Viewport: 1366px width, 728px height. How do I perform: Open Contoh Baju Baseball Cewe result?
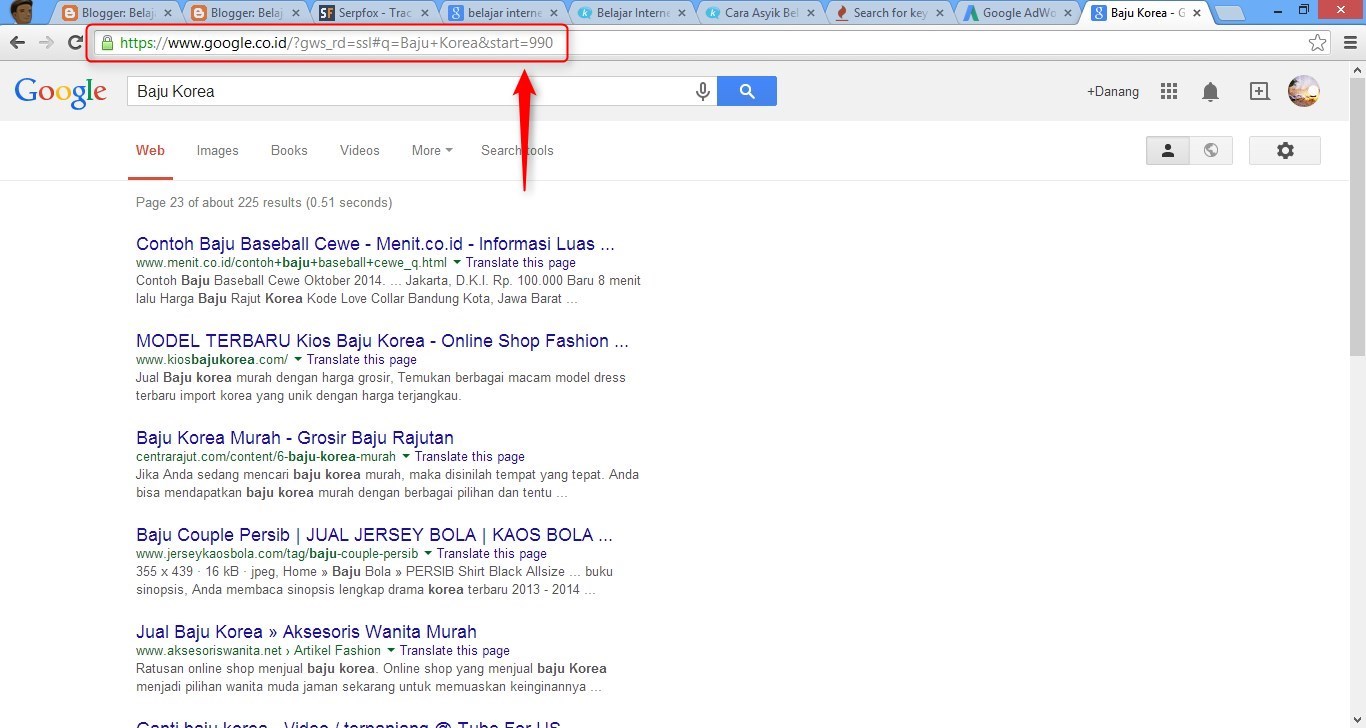pyautogui.click(x=375, y=244)
